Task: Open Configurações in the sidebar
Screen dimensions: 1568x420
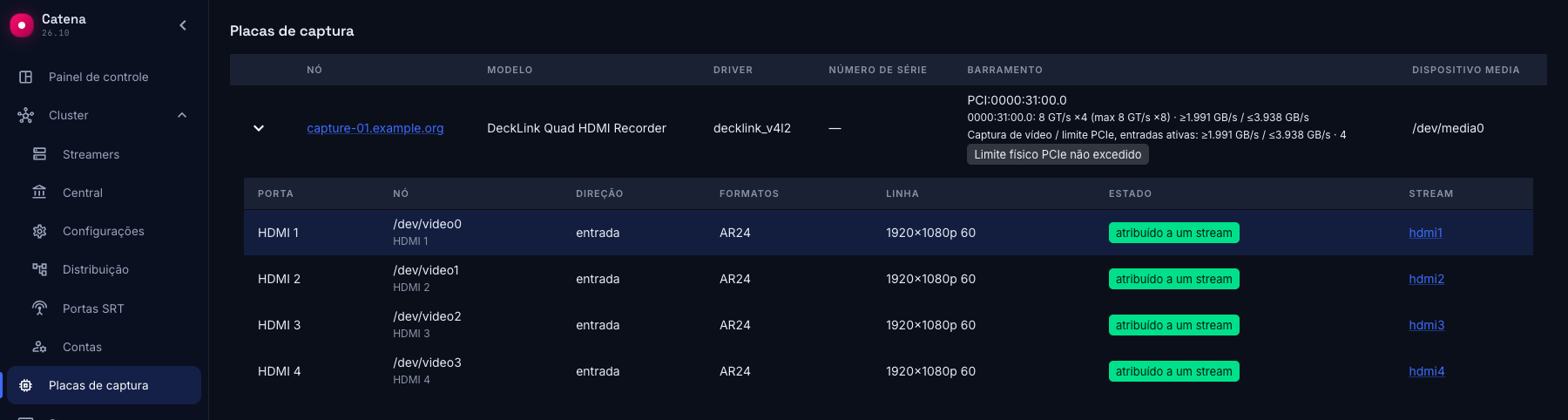Action: click(x=105, y=231)
